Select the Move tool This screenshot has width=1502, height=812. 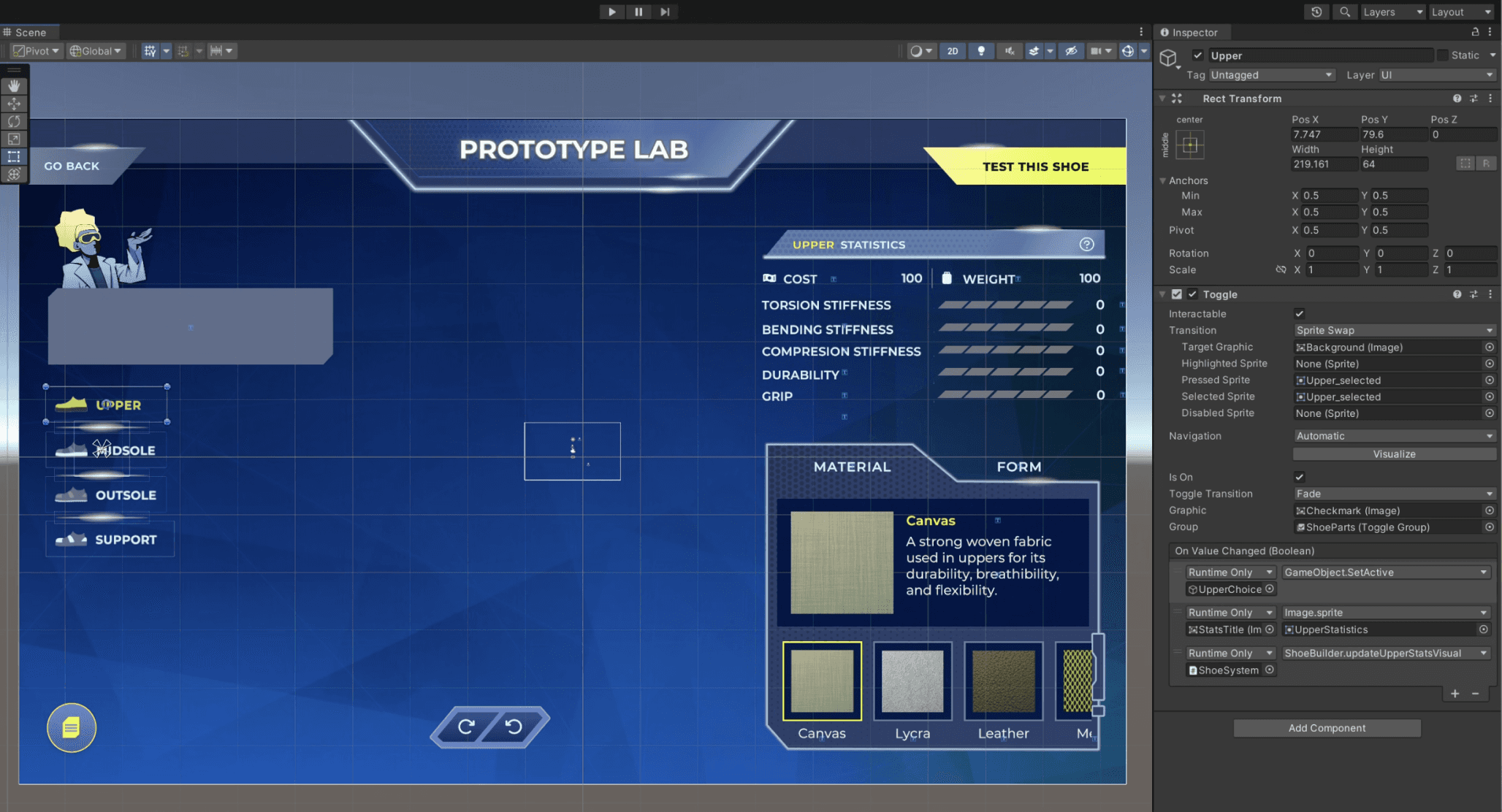[14, 104]
